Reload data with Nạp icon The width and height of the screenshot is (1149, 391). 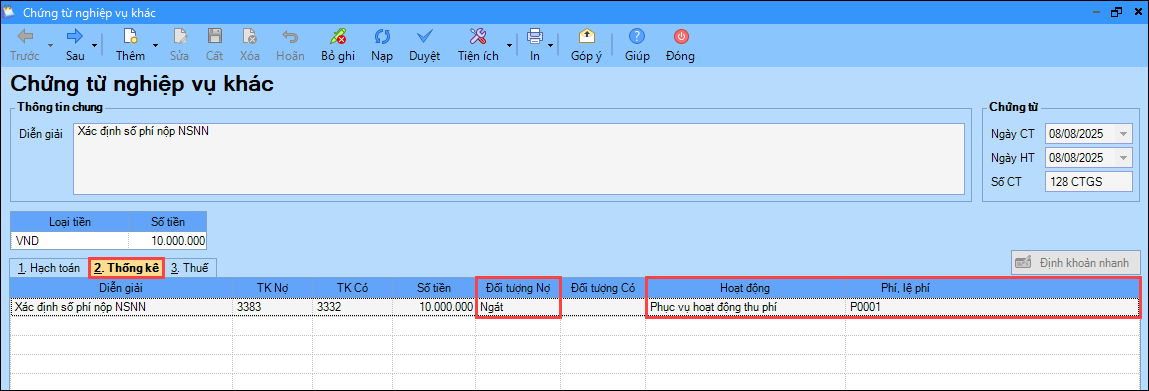381,45
